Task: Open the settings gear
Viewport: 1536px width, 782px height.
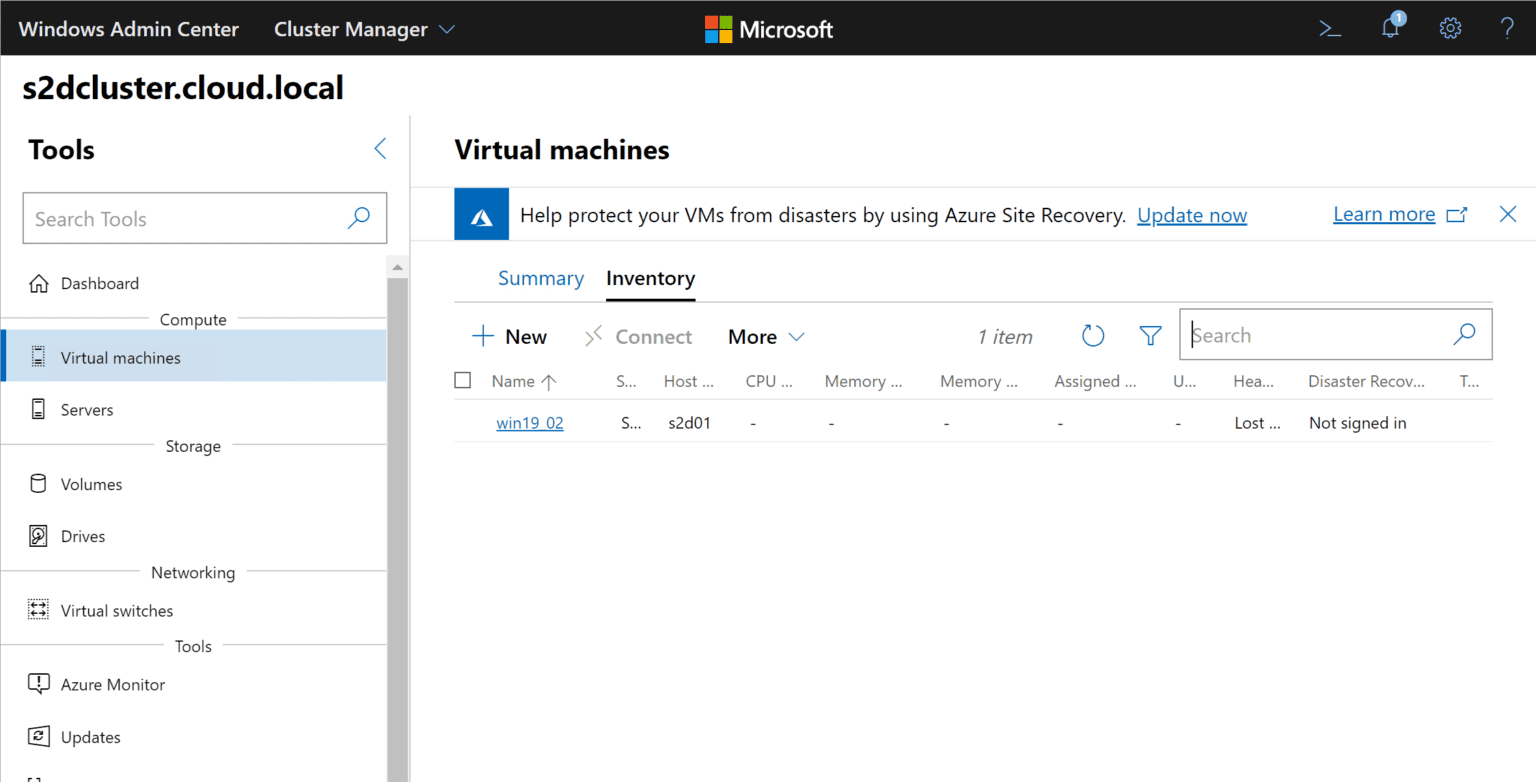Action: pyautogui.click(x=1450, y=29)
